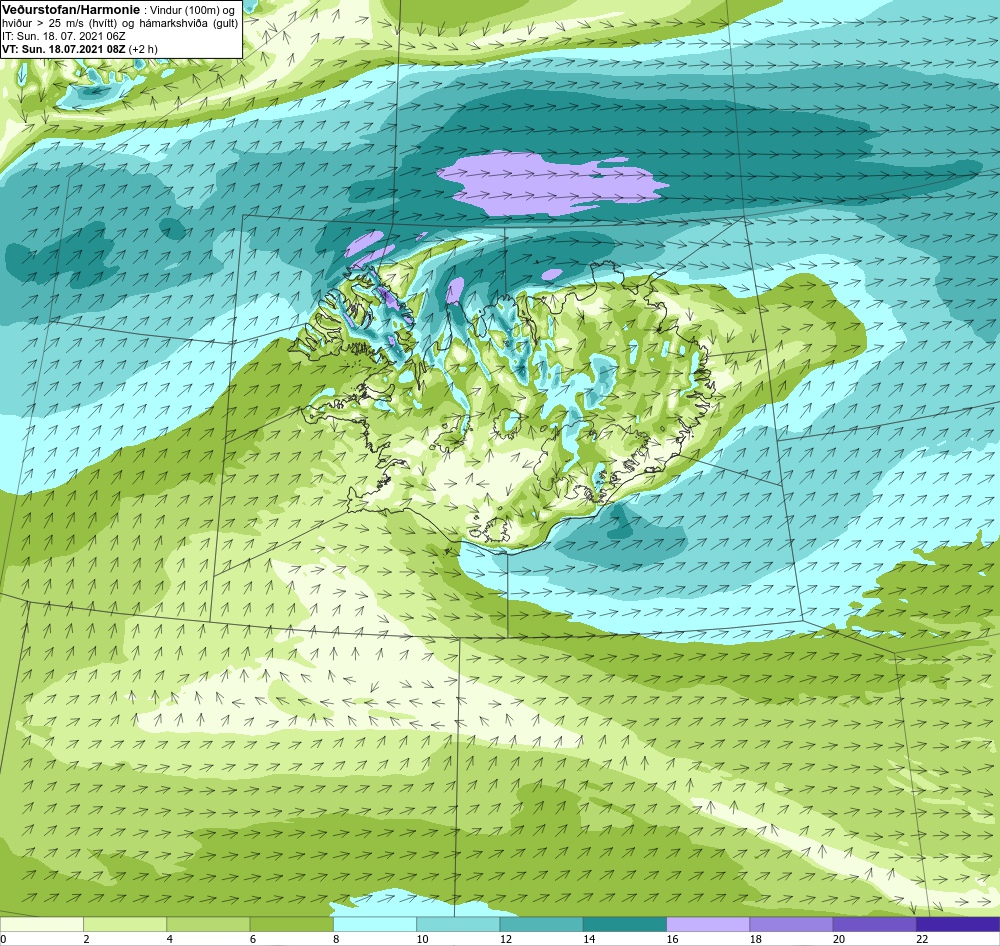This screenshot has width=1000, height=946.
Task: Click the legend label '16'
Action: coord(672,938)
